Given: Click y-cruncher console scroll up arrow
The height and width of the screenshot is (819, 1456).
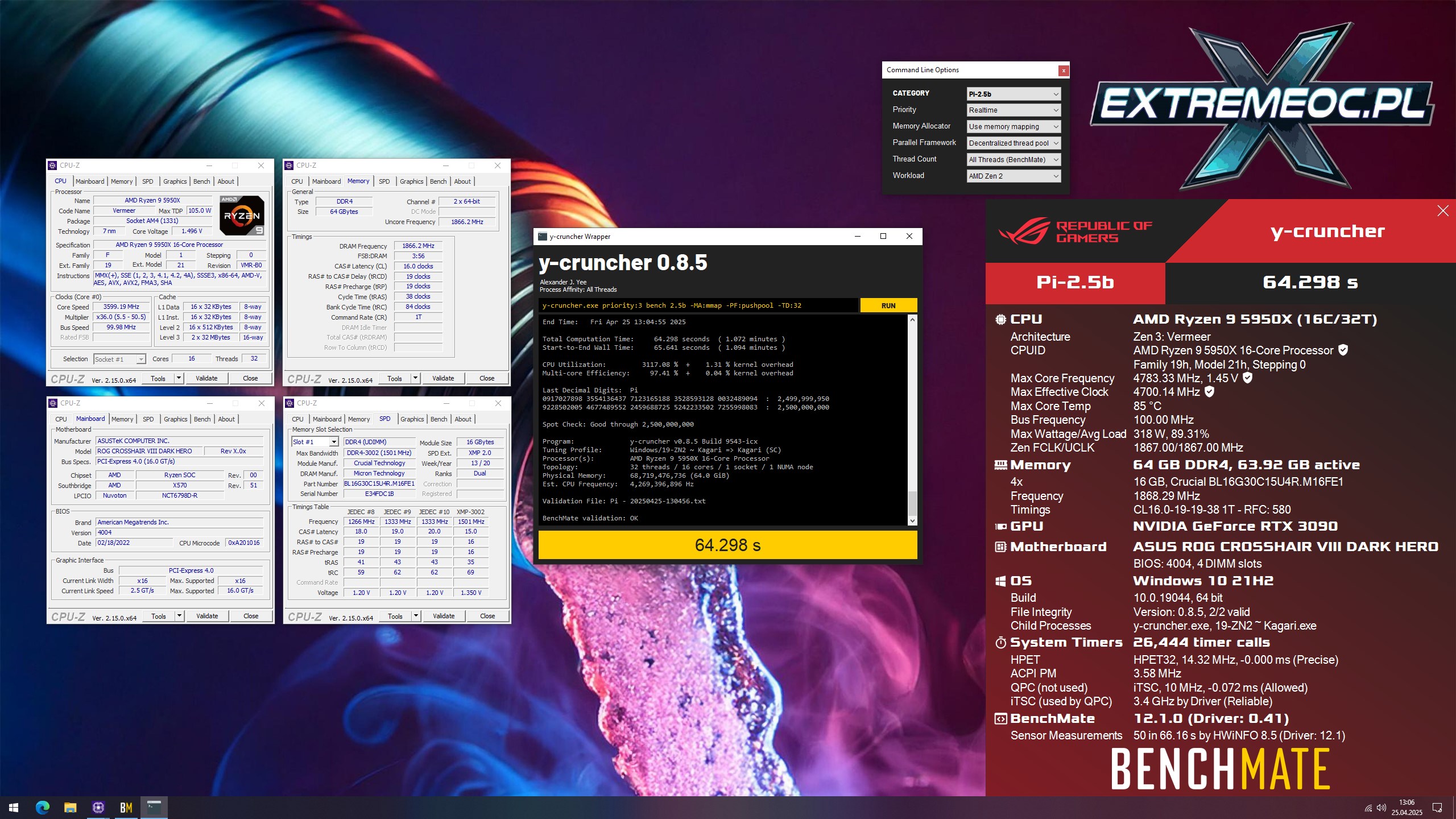Looking at the screenshot, I should coord(912,320).
